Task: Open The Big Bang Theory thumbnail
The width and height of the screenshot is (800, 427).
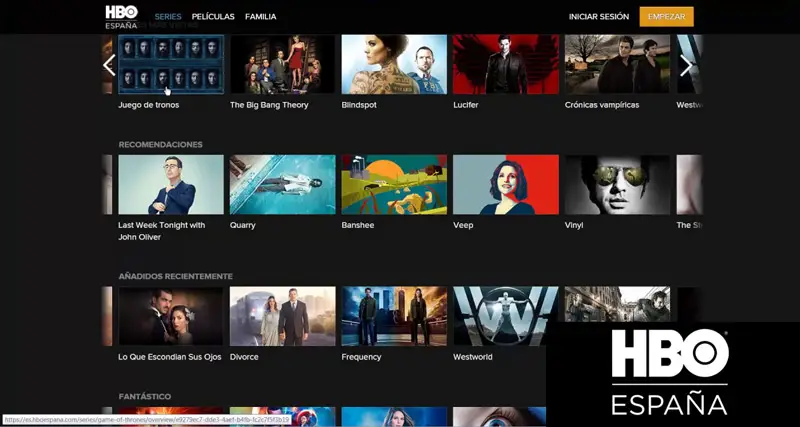Action: pos(283,64)
